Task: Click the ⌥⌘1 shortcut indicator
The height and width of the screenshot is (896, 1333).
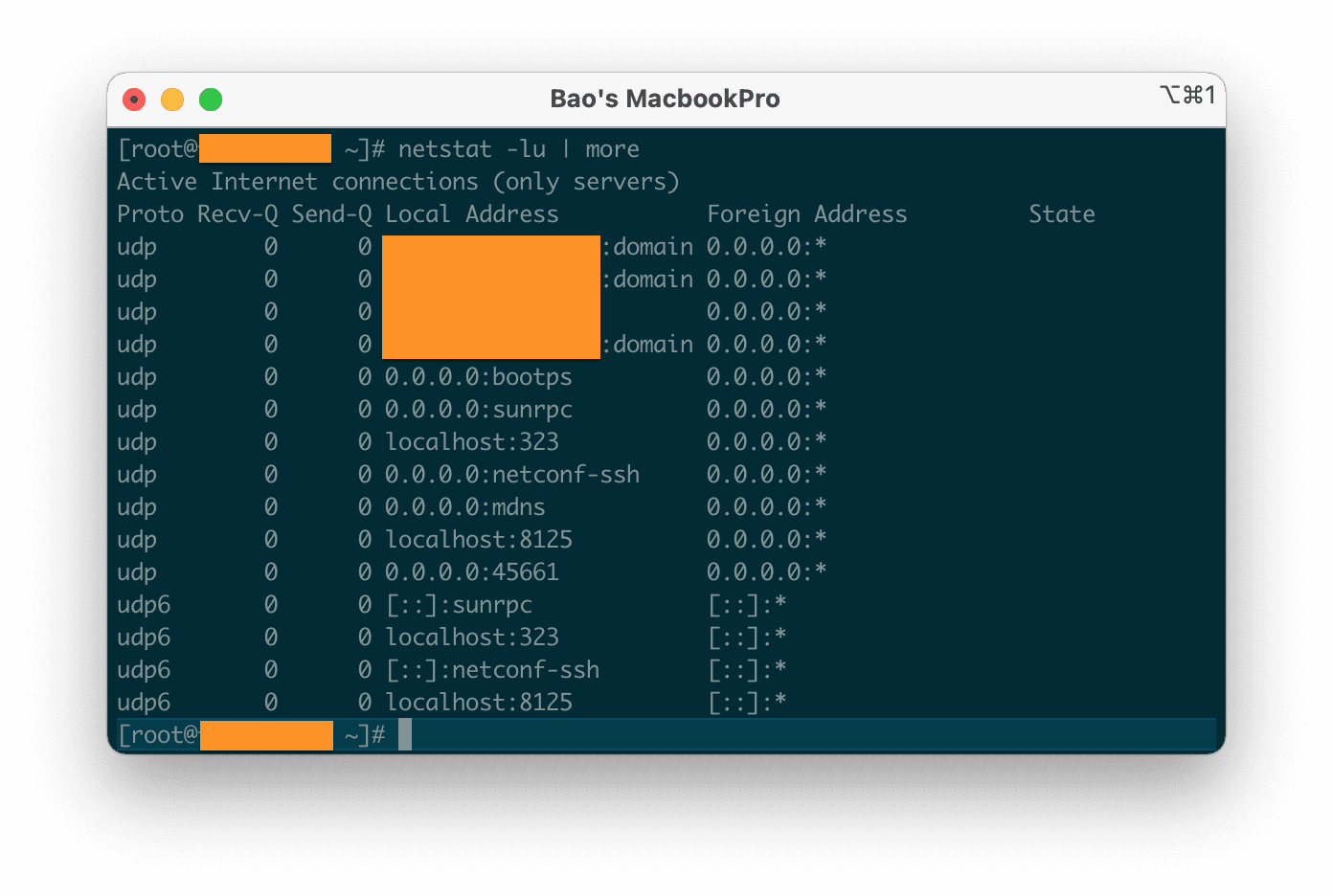Action: click(x=1187, y=95)
